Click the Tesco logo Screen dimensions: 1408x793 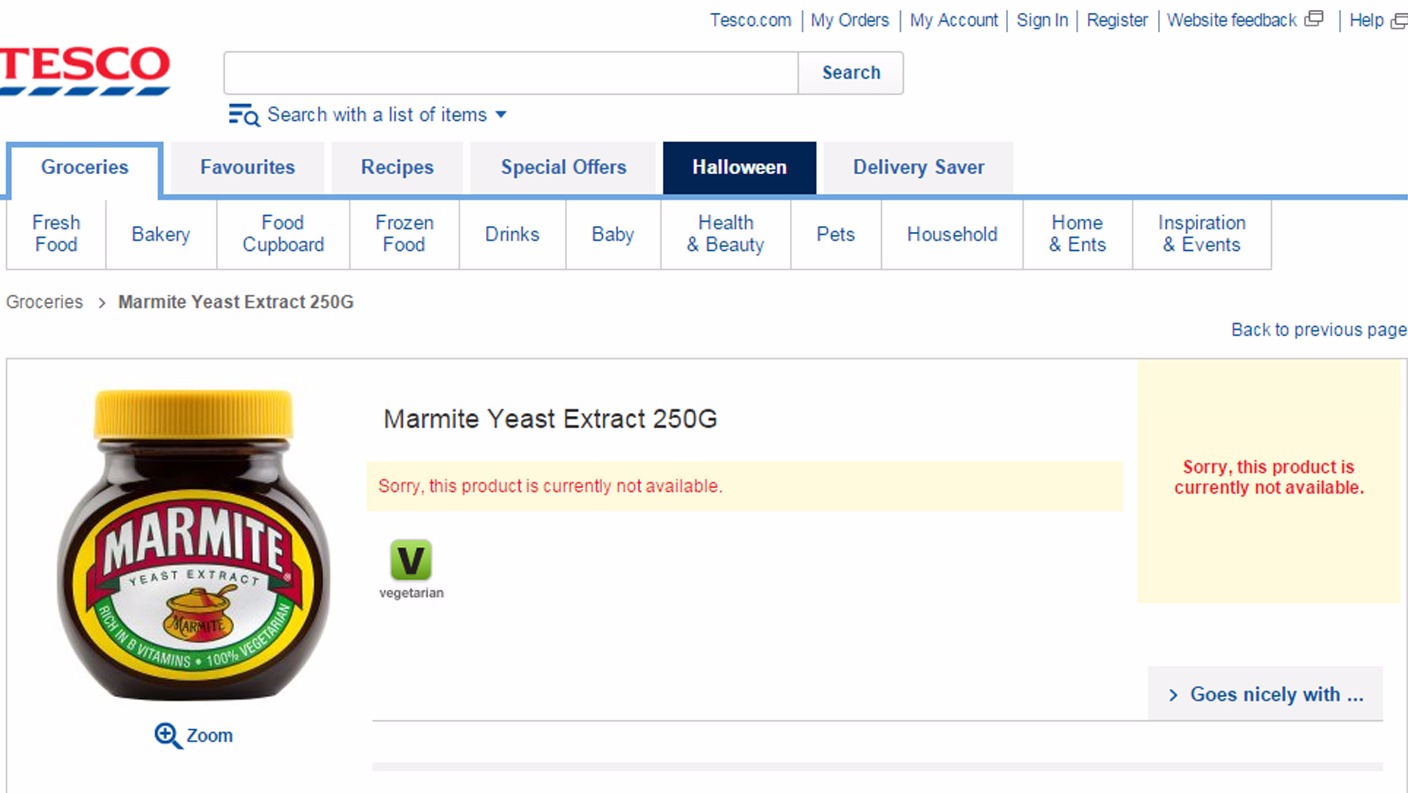(84, 71)
